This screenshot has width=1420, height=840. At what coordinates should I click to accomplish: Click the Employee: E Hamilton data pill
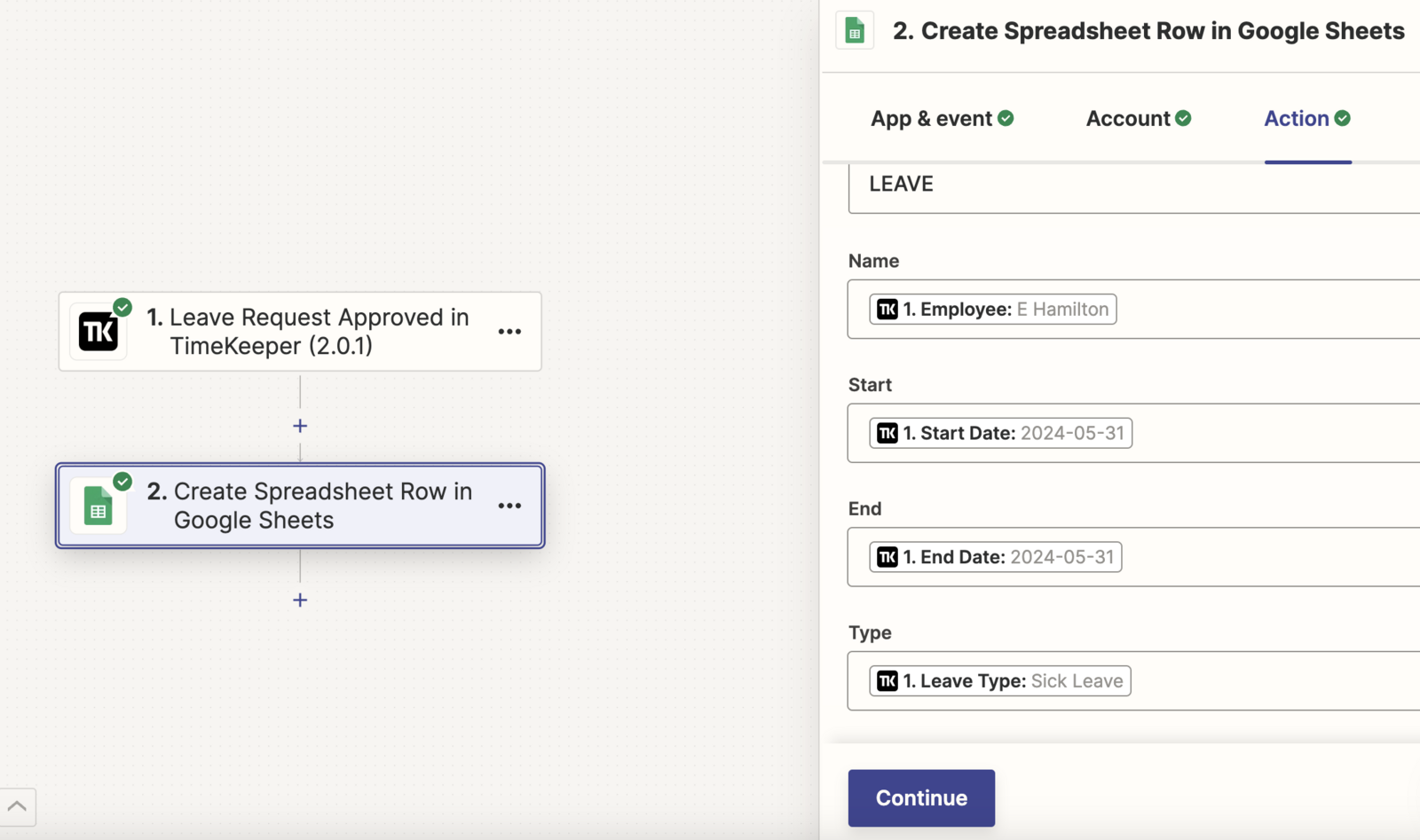click(993, 309)
